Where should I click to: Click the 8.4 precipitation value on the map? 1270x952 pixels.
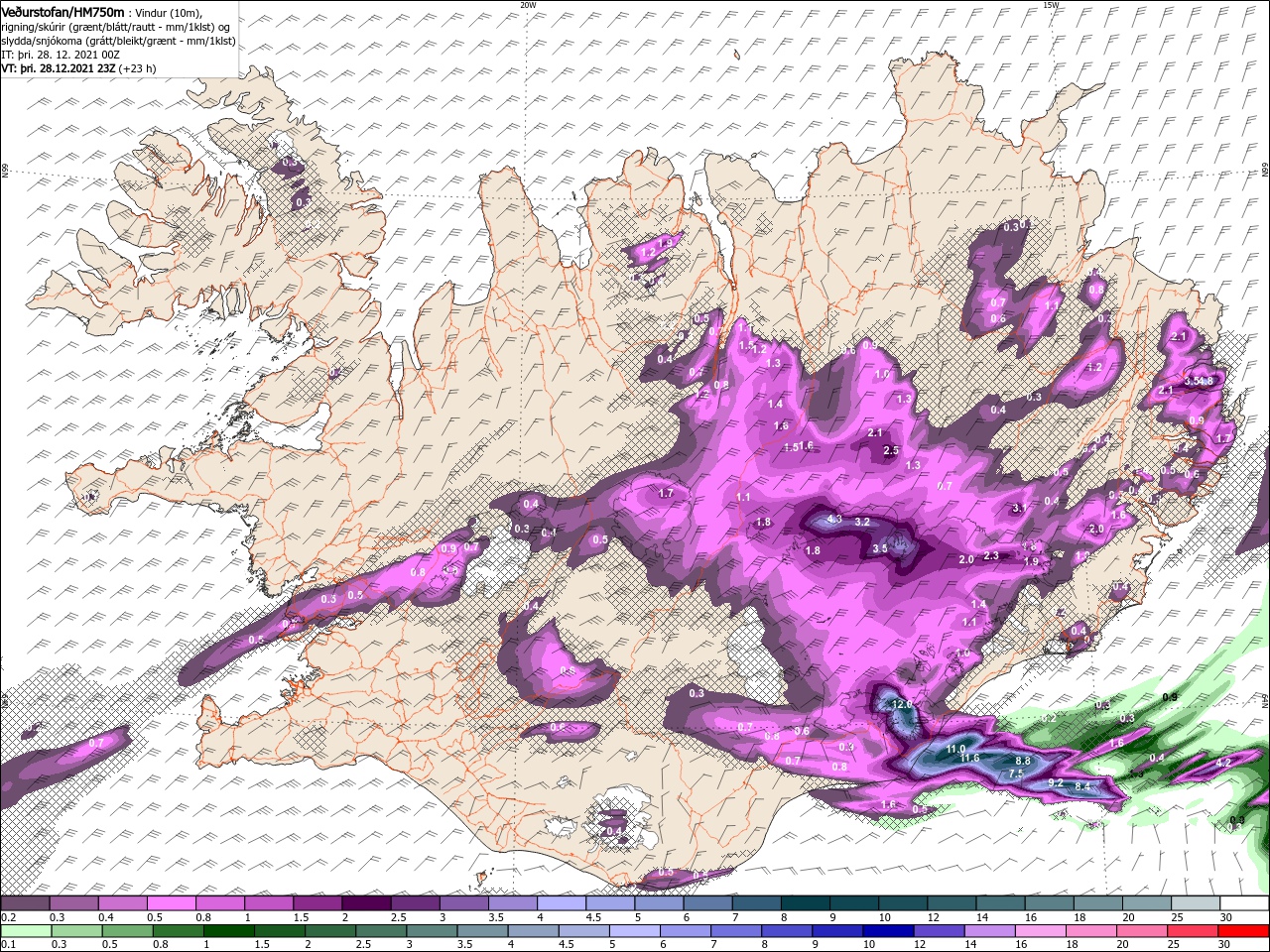point(1082,786)
